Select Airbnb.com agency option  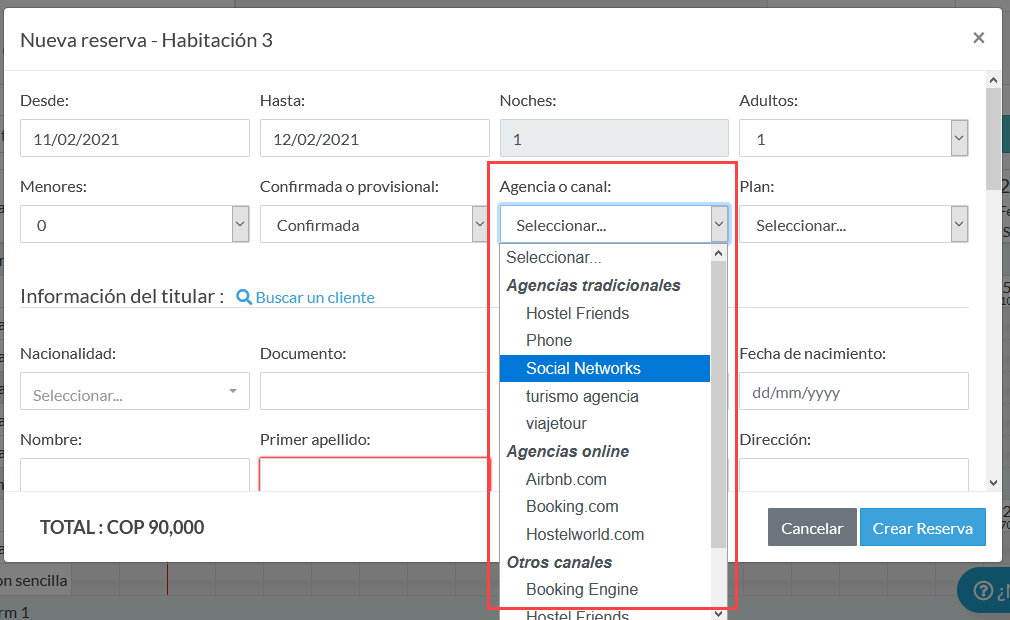point(605,479)
